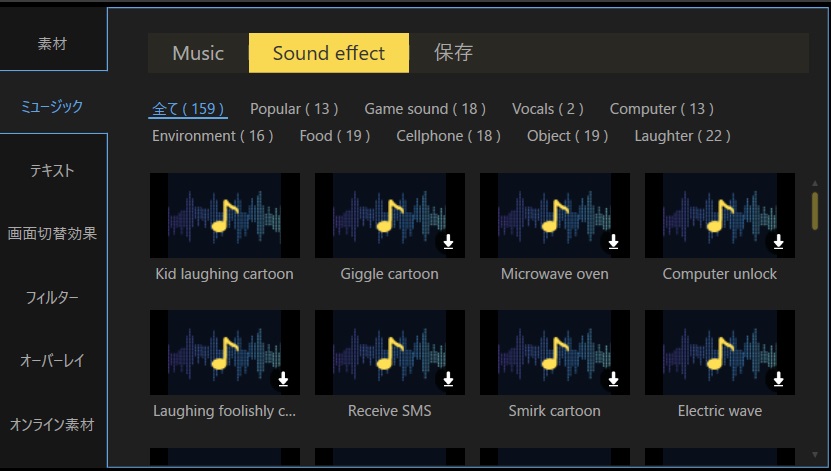831x471 pixels.
Task: Download the Giggle cartoon sound effect
Action: click(x=448, y=242)
